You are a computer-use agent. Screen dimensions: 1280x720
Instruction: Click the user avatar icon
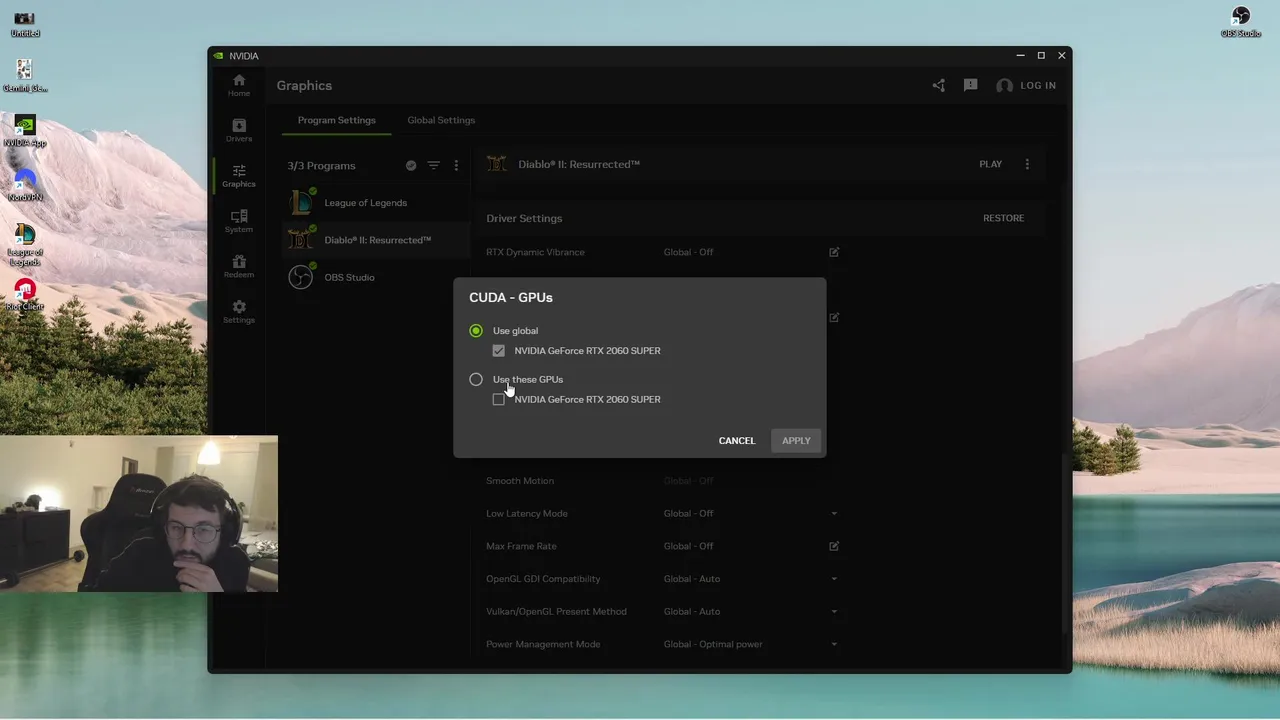(x=1004, y=86)
